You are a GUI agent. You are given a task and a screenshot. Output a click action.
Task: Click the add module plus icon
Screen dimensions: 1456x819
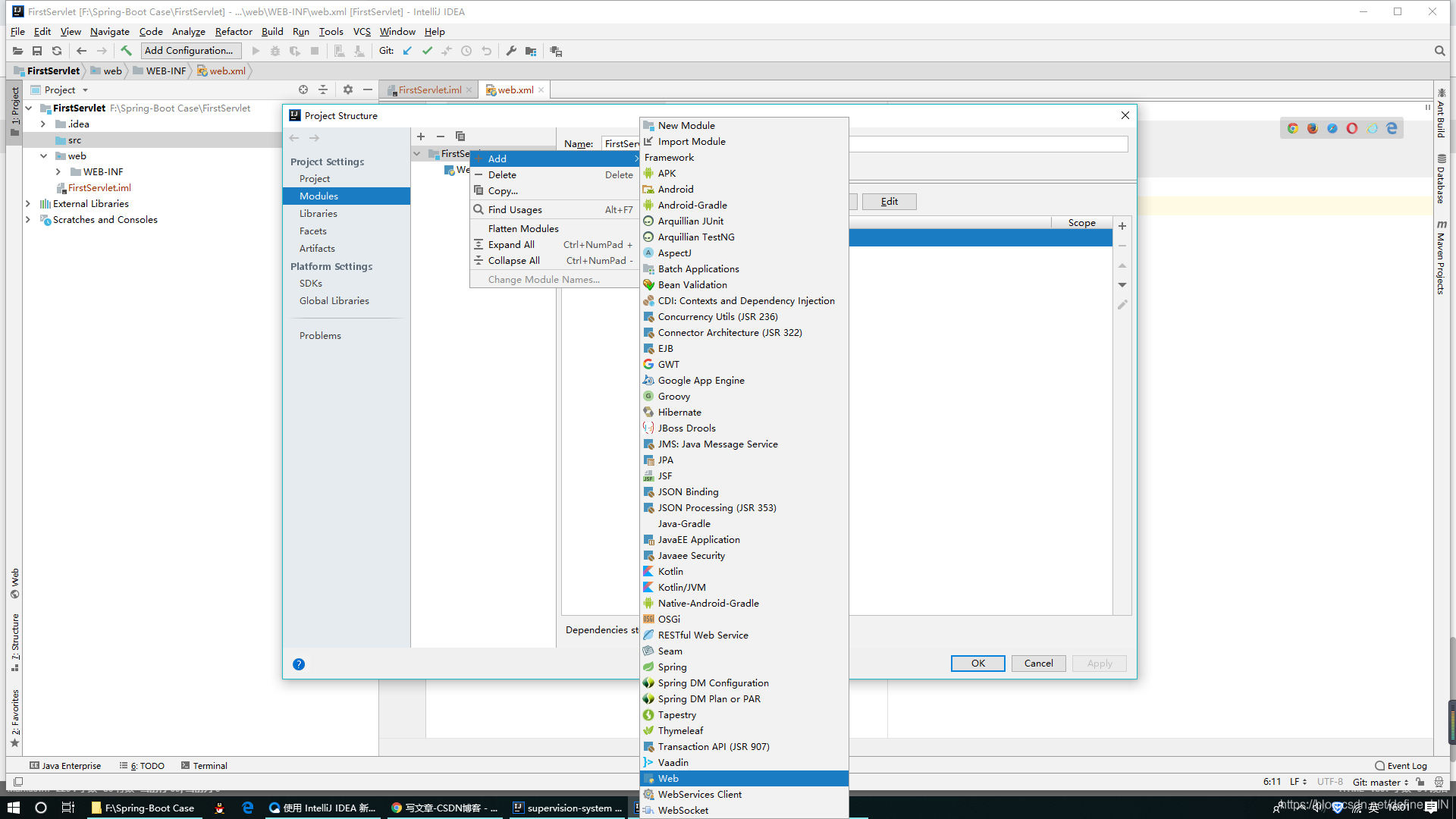pyautogui.click(x=421, y=136)
